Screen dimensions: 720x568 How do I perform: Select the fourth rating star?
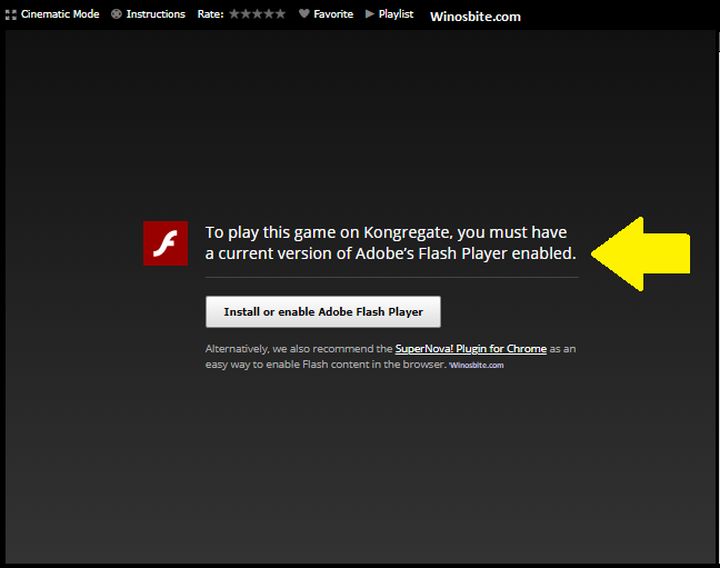coord(269,15)
